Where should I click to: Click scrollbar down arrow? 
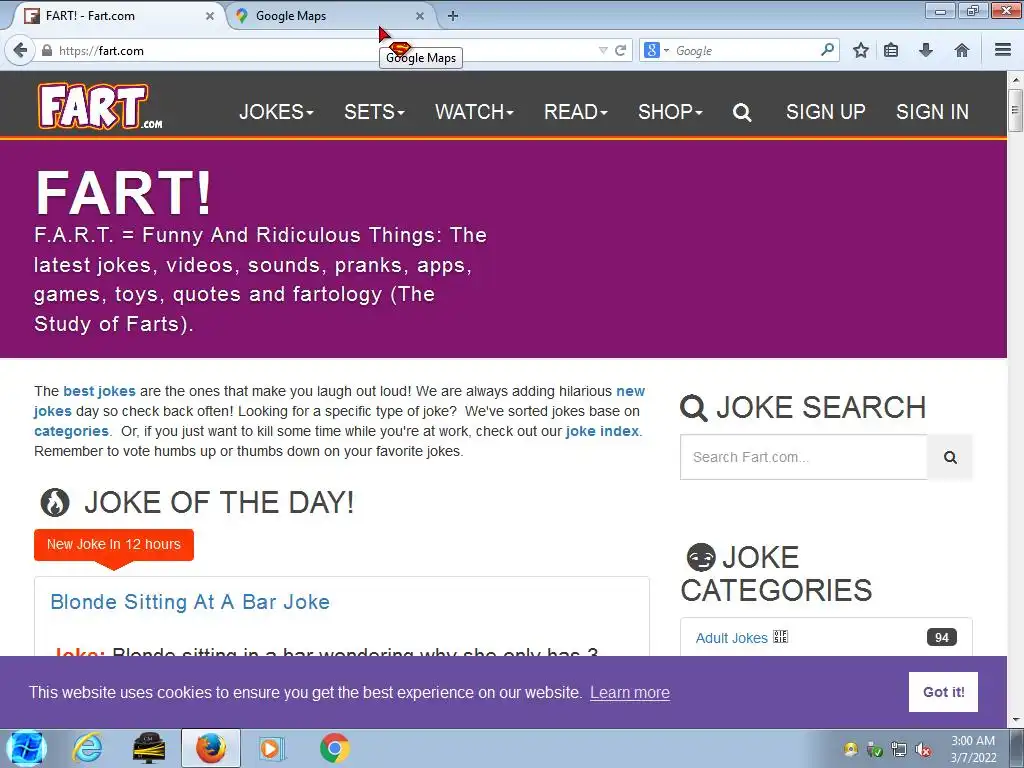click(x=1015, y=720)
